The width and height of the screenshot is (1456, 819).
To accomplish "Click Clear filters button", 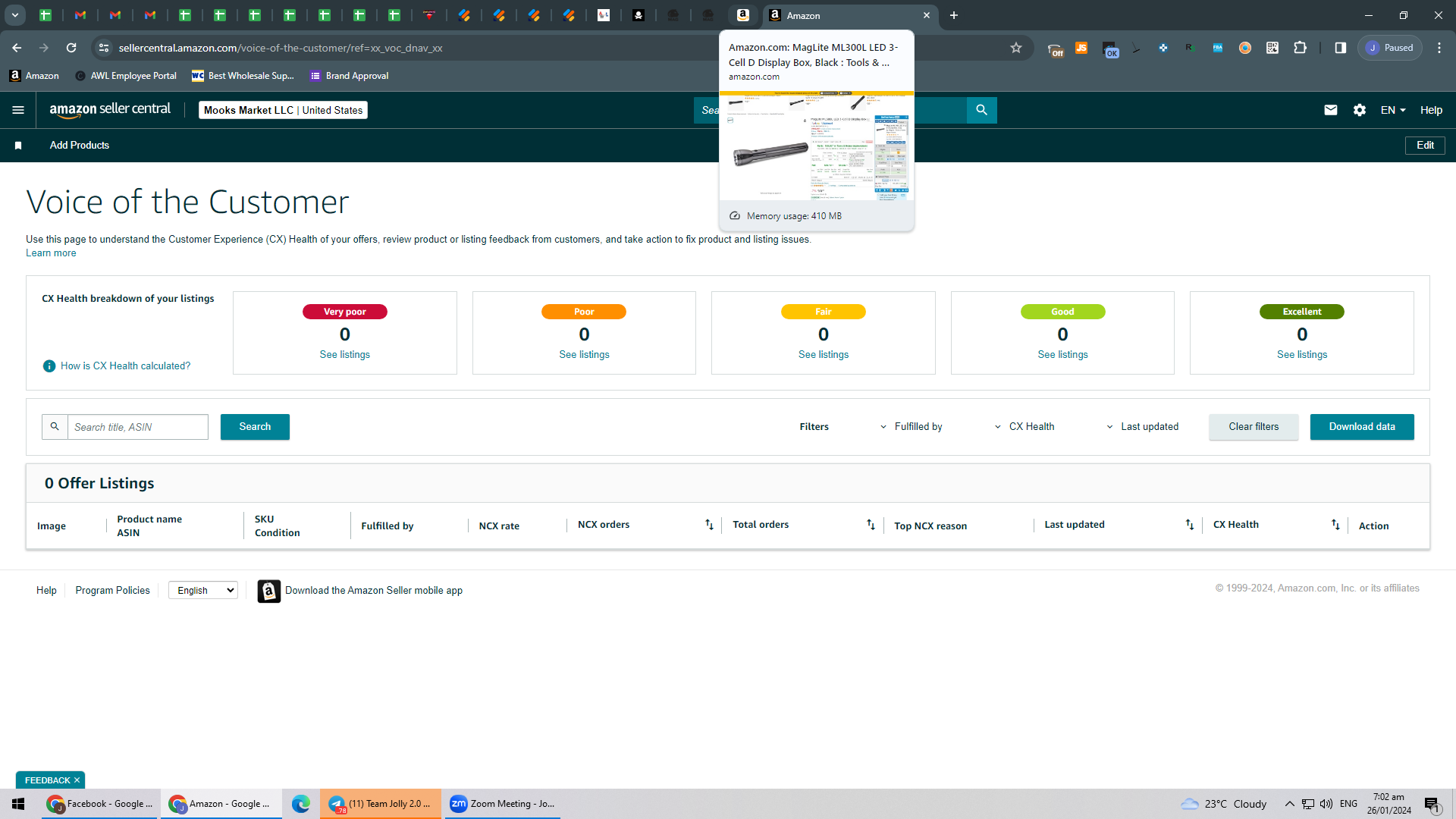I will click(x=1254, y=427).
